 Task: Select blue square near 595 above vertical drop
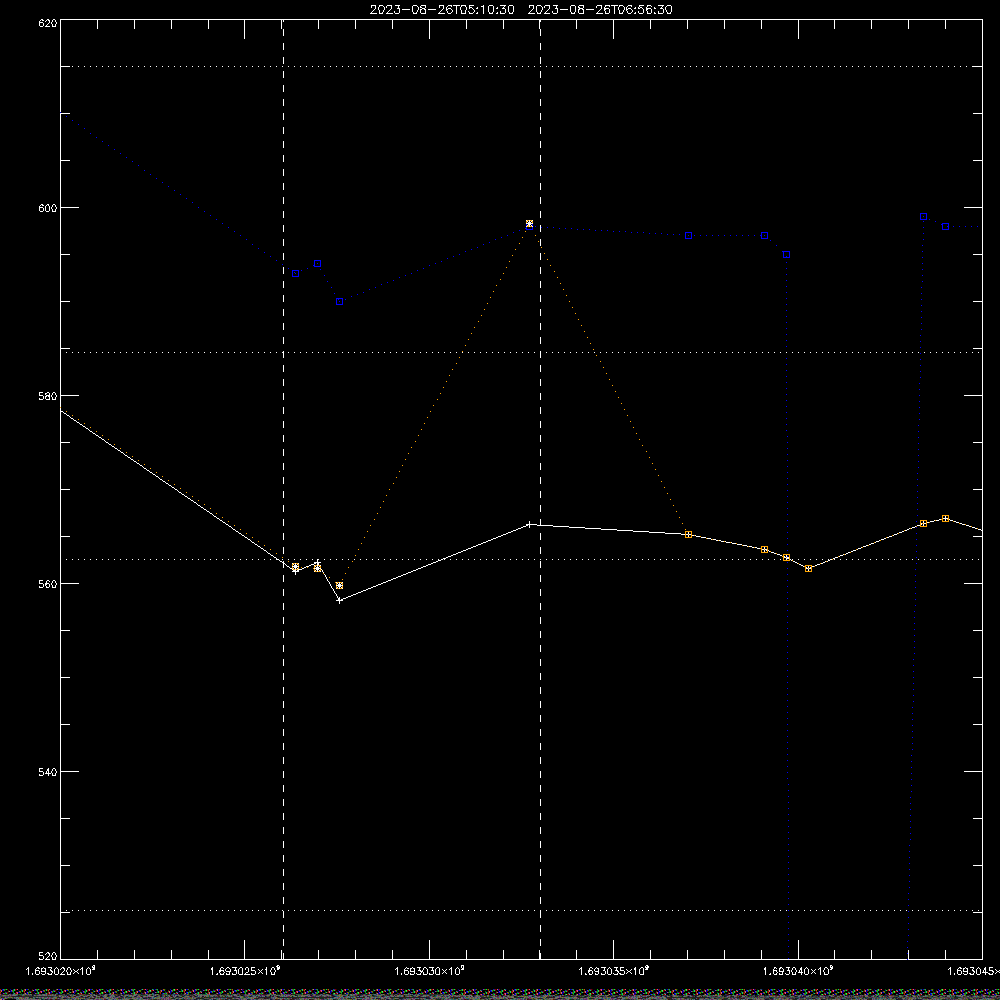click(x=786, y=254)
